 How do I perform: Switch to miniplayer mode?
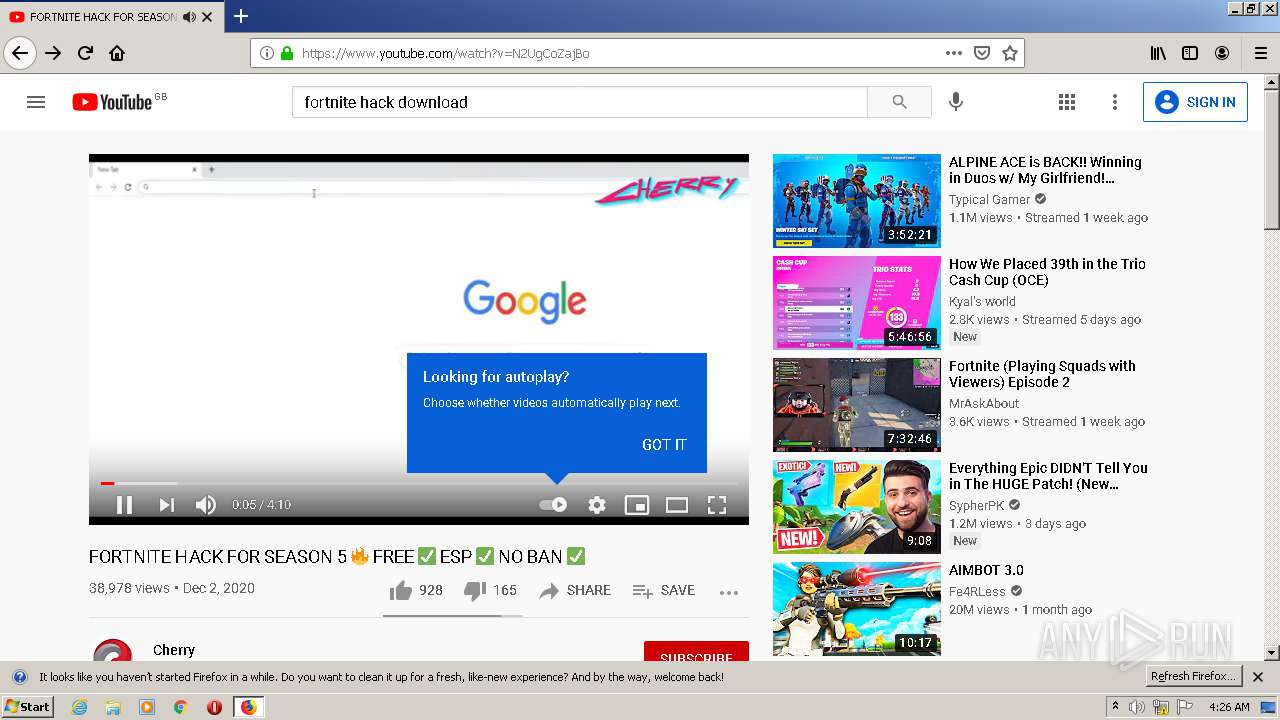[637, 505]
